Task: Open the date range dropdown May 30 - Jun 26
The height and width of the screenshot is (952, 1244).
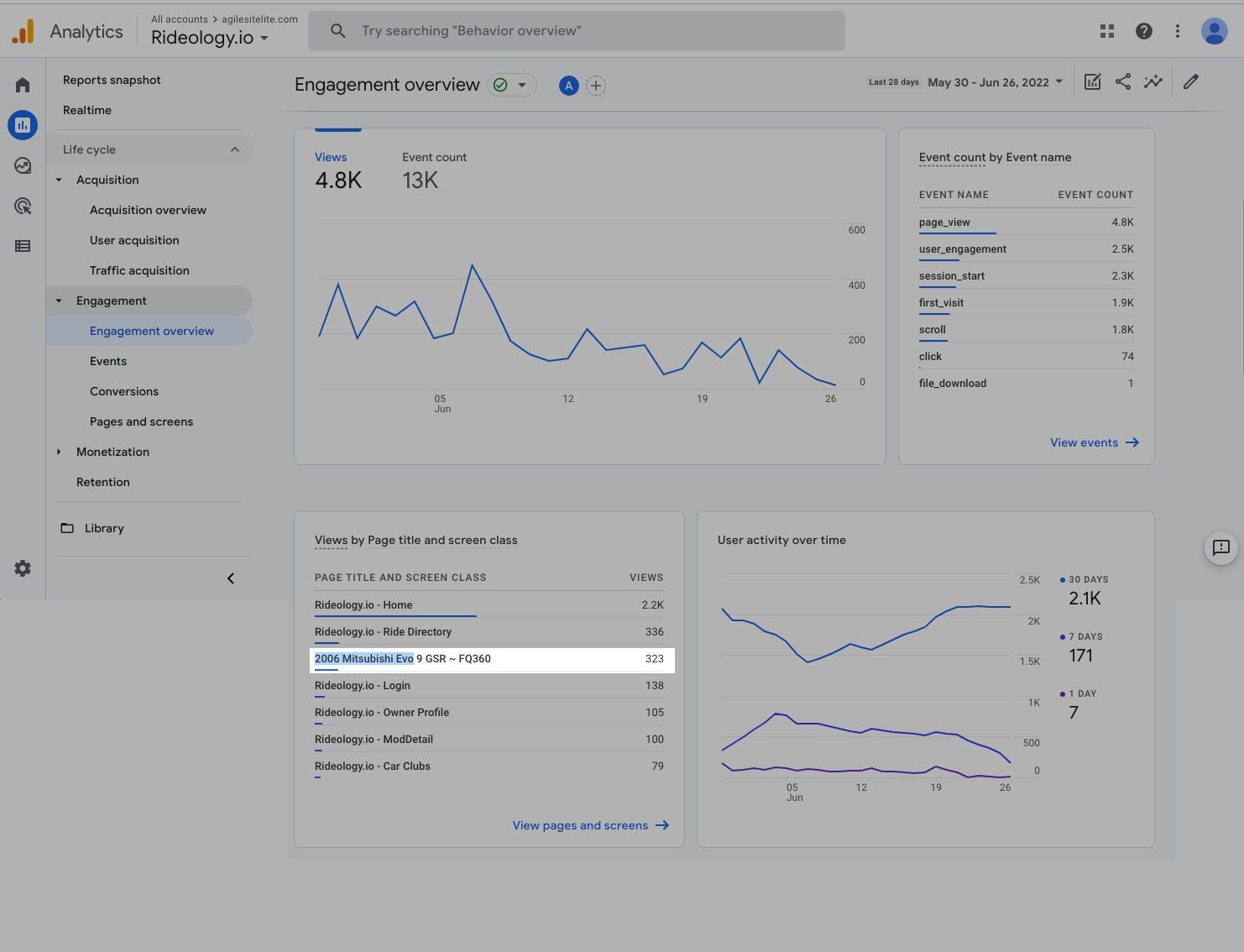Action: tap(996, 82)
